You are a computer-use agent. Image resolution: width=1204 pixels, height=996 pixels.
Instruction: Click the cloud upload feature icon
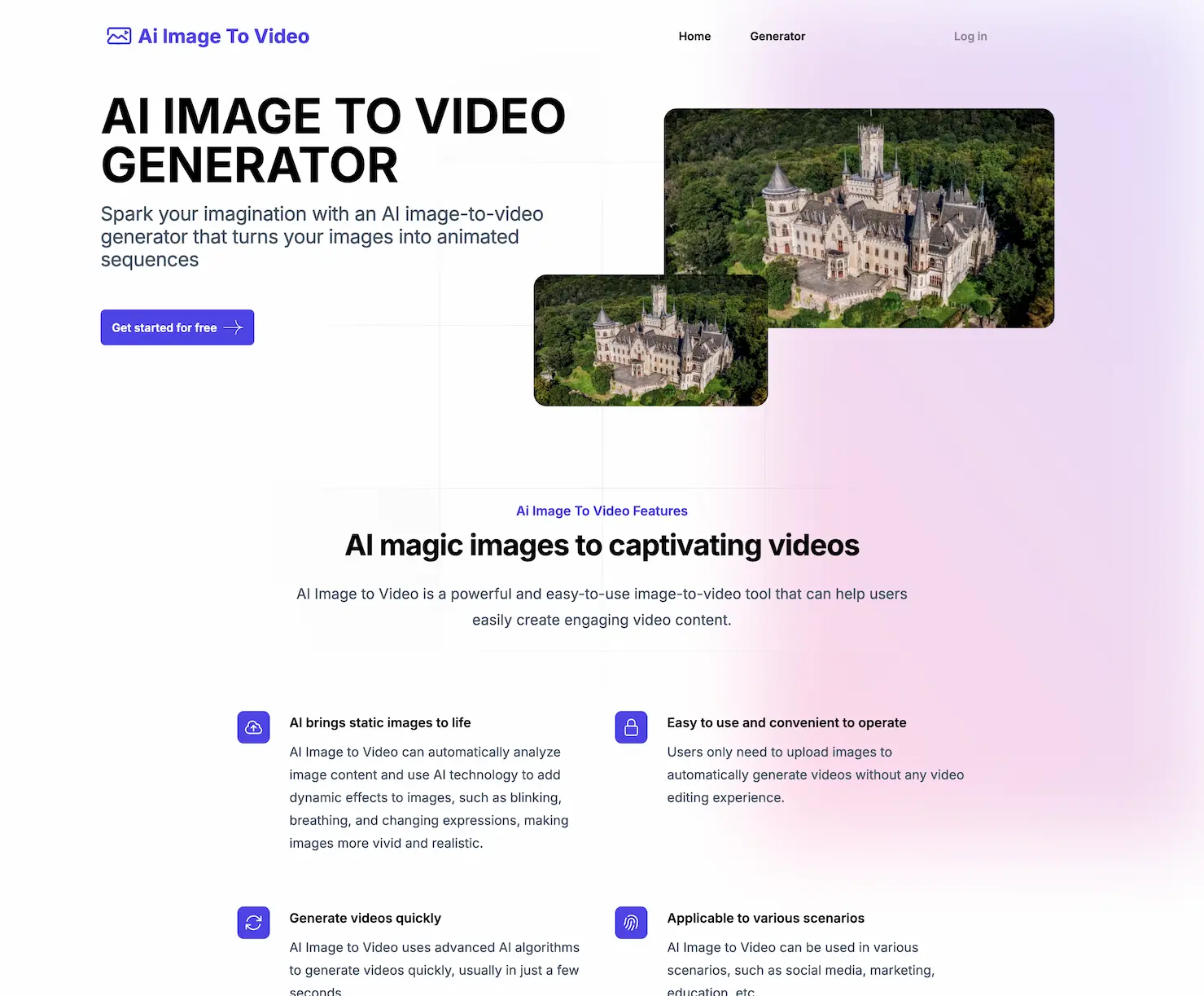pyautogui.click(x=253, y=727)
